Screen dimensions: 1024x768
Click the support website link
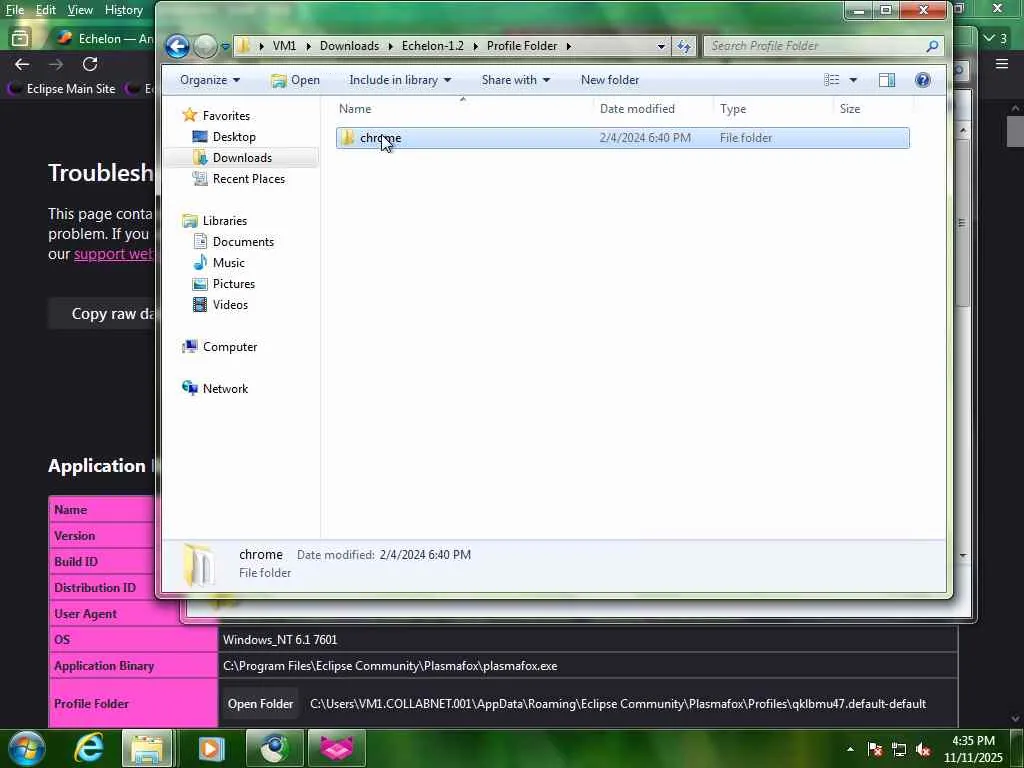[114, 254]
